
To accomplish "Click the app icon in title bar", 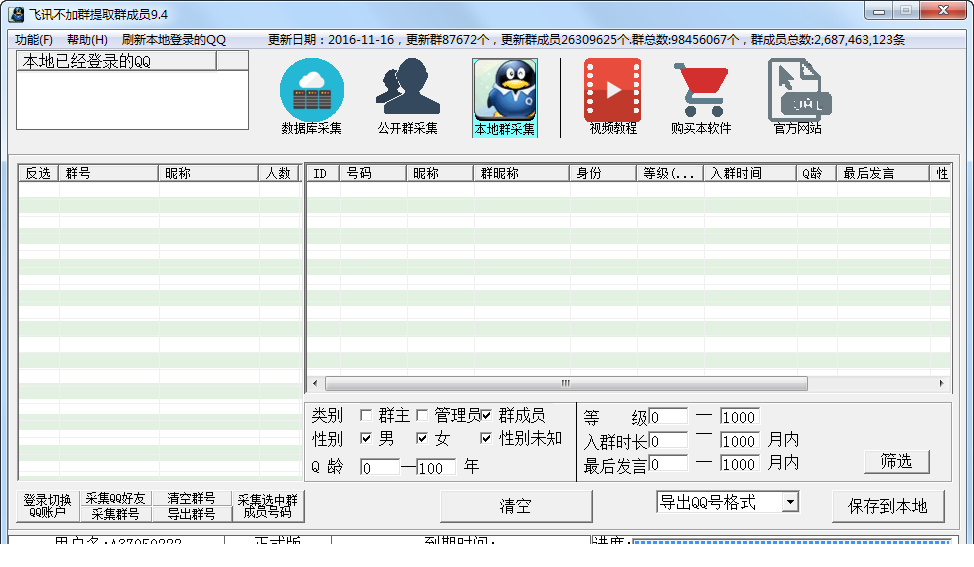I will coord(16,13).
